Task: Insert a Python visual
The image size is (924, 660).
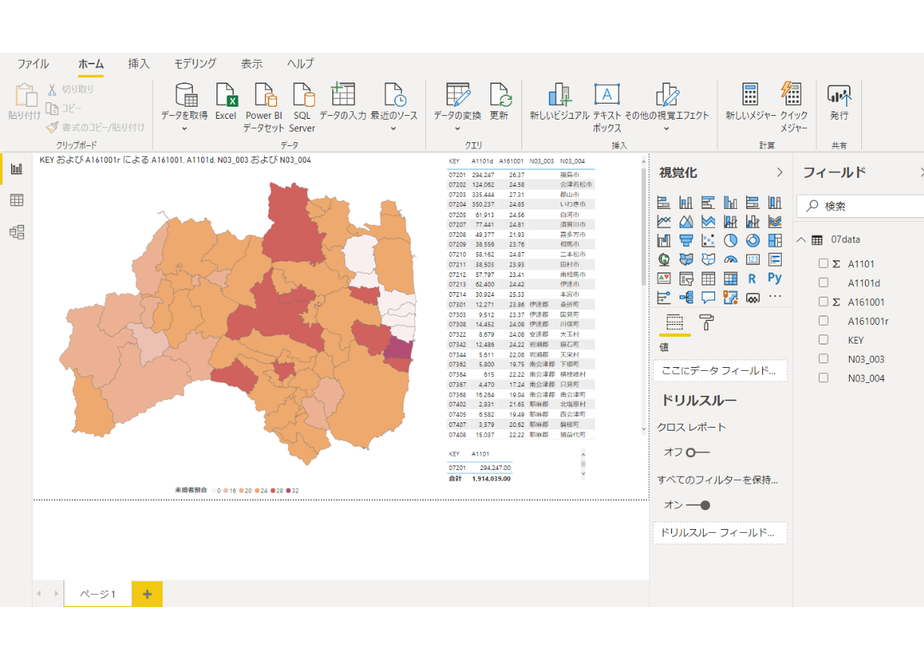Action: (x=775, y=278)
